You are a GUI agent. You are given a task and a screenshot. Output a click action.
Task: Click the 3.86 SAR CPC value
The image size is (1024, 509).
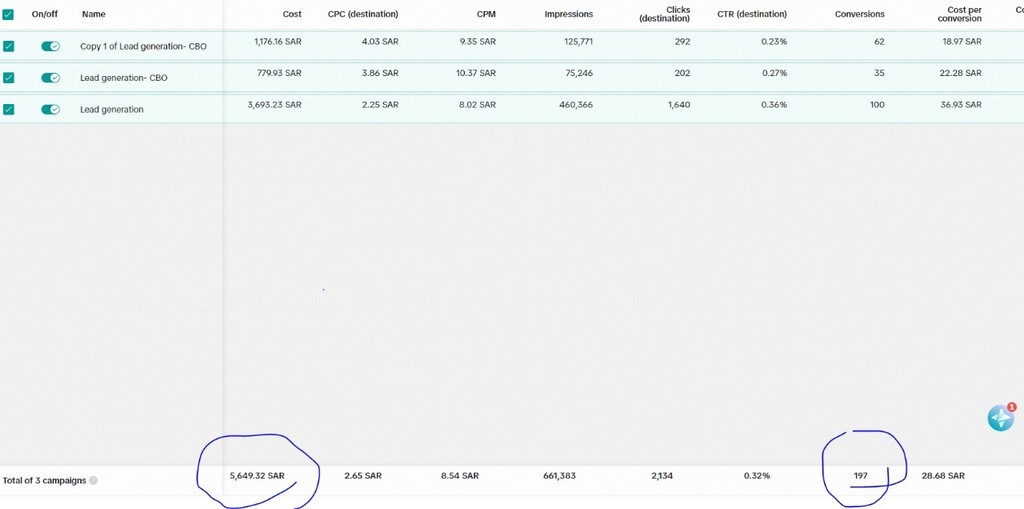(380, 73)
